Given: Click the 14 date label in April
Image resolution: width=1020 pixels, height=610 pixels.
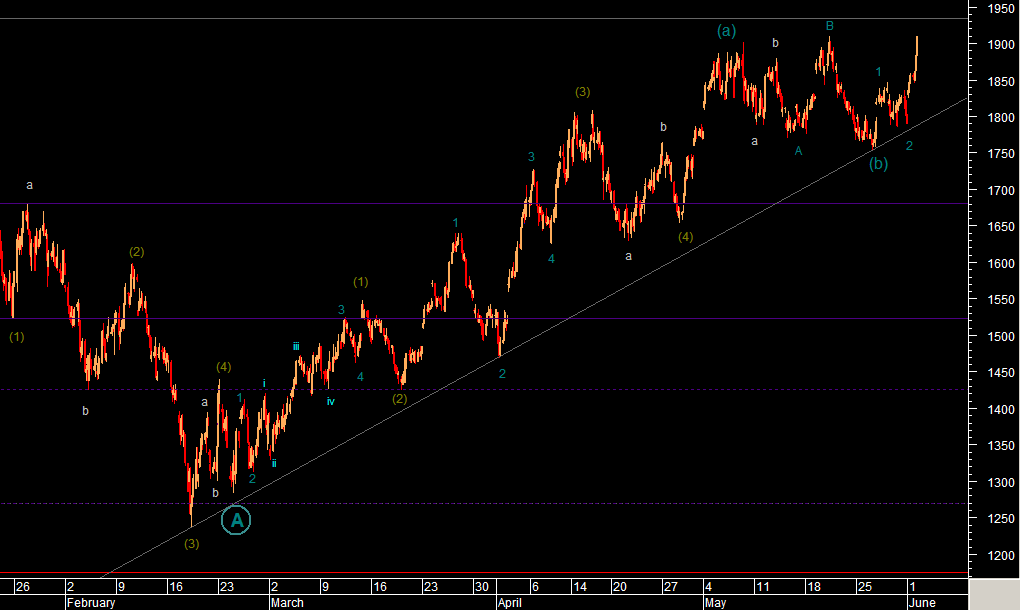Looking at the screenshot, I should [x=580, y=587].
